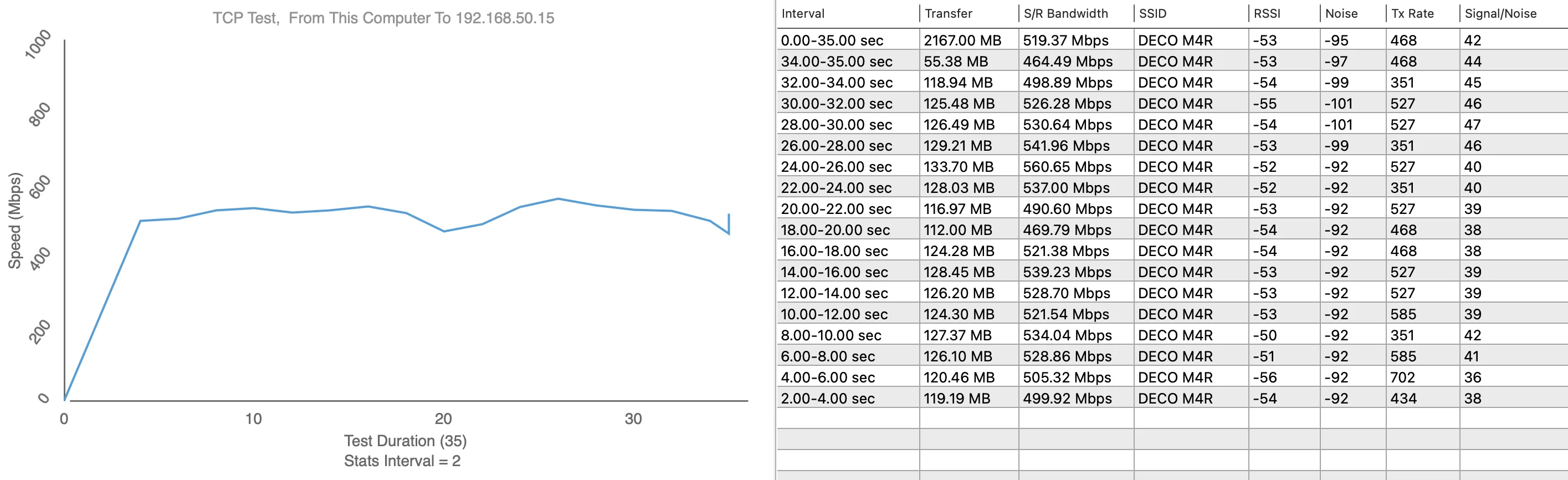This screenshot has width=1568, height=480.
Task: Sort by S/R Bandwidth column header
Action: [x=1065, y=13]
